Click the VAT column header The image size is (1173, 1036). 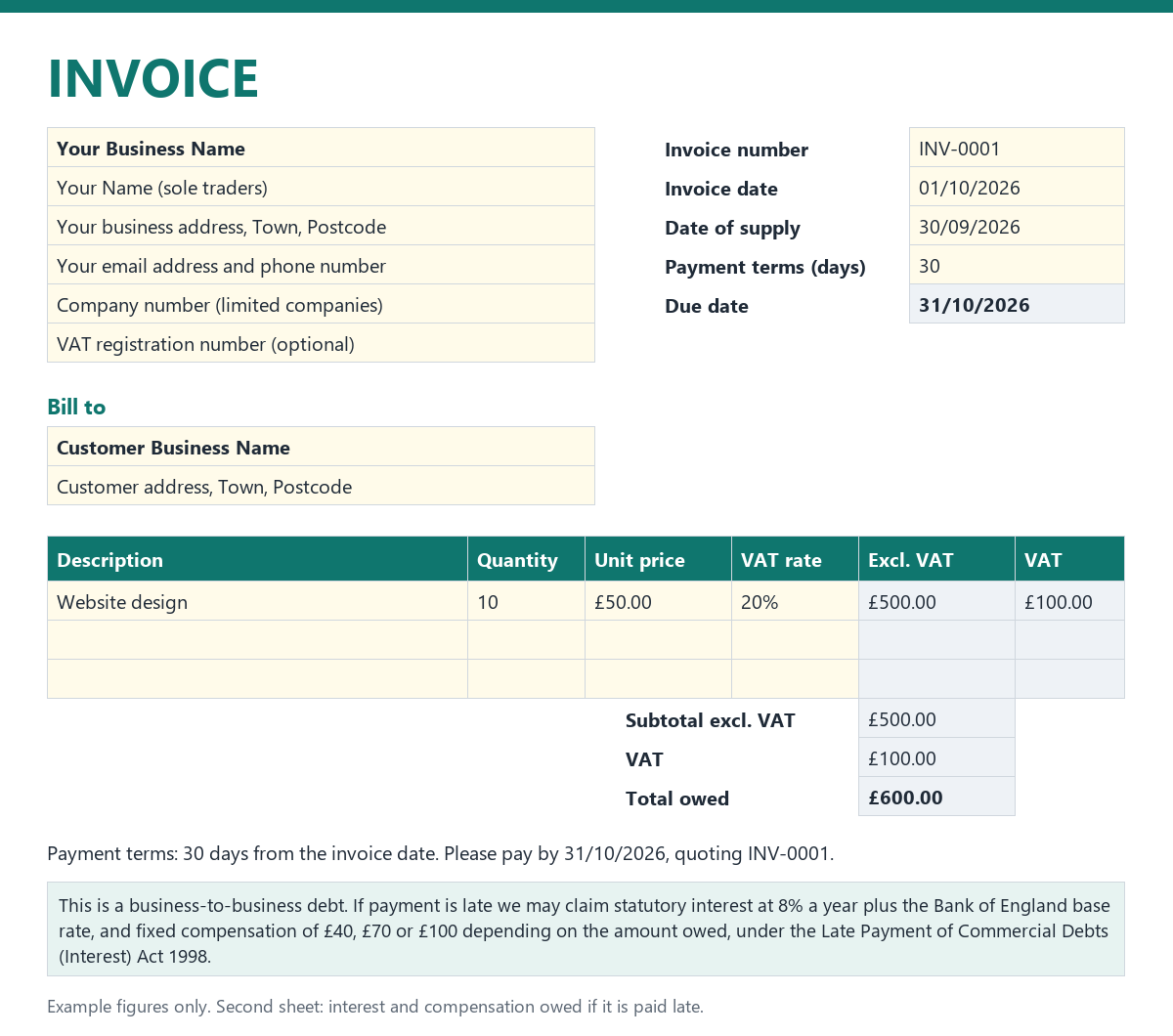(1069, 559)
